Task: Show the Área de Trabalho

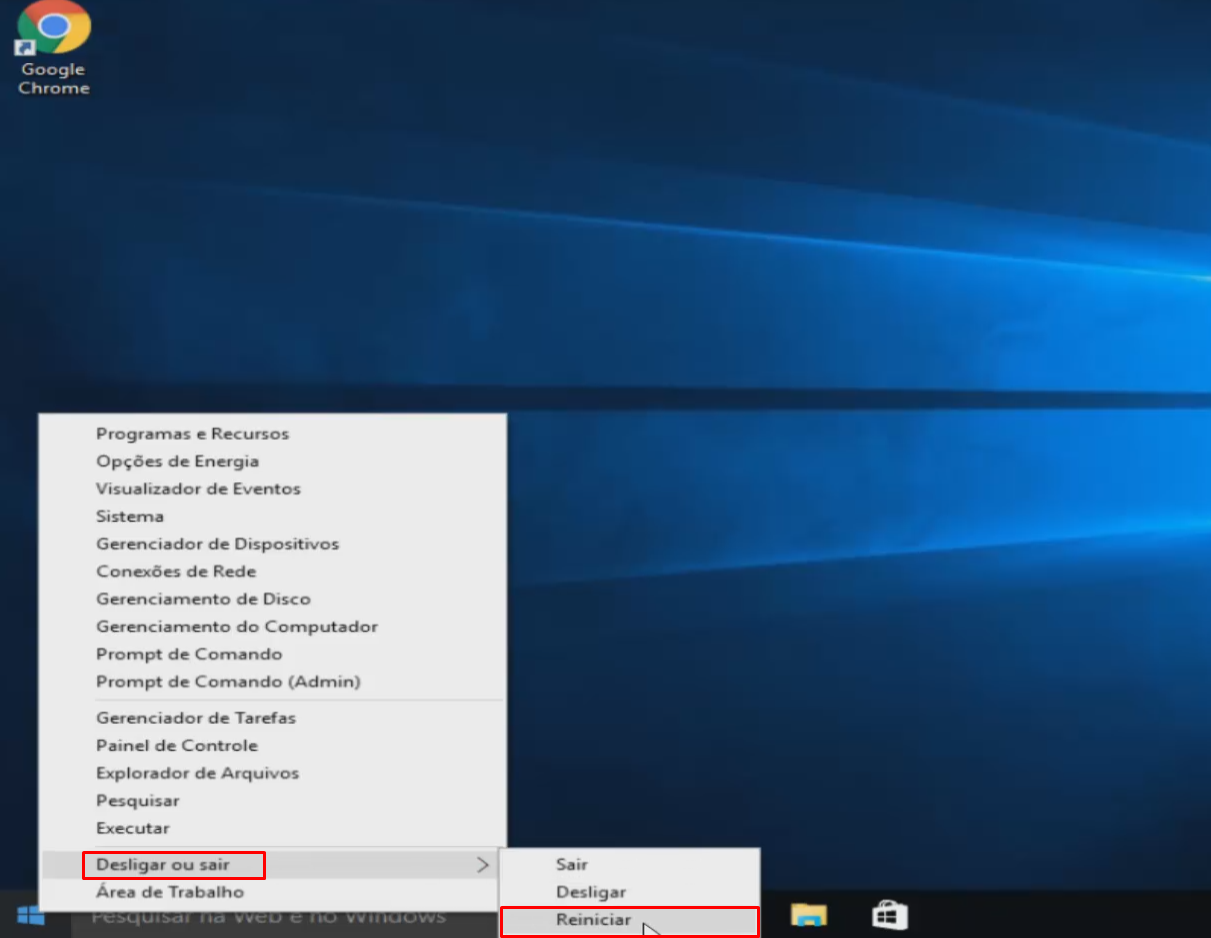Action: (x=272, y=892)
